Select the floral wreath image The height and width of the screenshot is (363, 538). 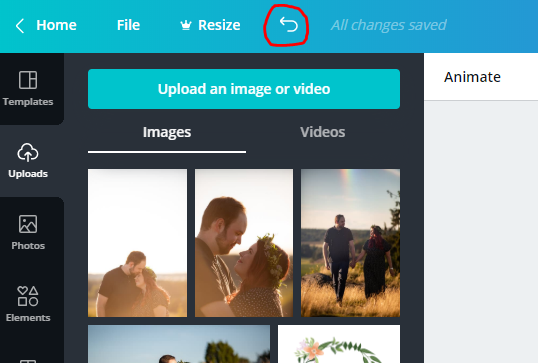pos(339,344)
